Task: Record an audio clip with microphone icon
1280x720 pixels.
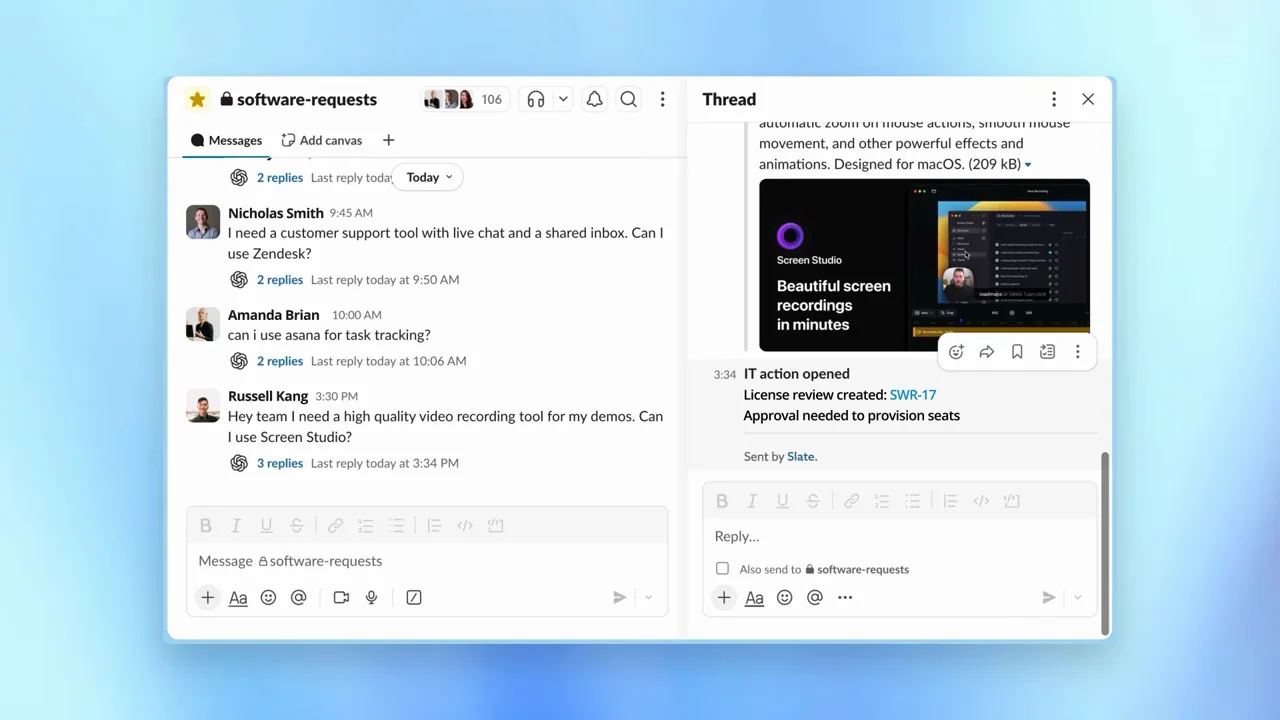Action: pos(371,597)
